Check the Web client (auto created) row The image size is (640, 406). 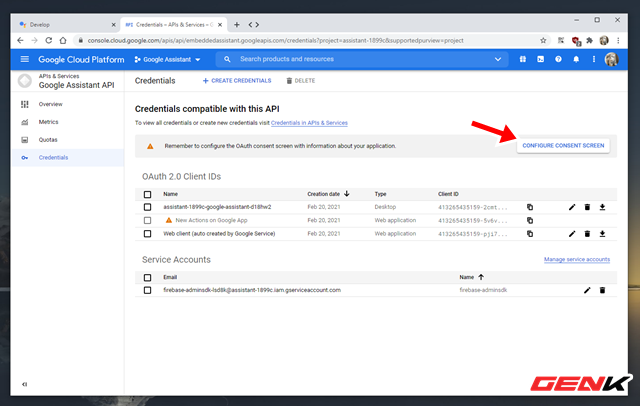click(147, 234)
